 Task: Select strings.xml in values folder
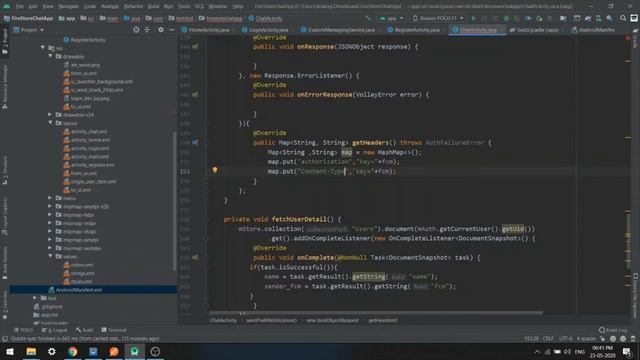[82, 273]
